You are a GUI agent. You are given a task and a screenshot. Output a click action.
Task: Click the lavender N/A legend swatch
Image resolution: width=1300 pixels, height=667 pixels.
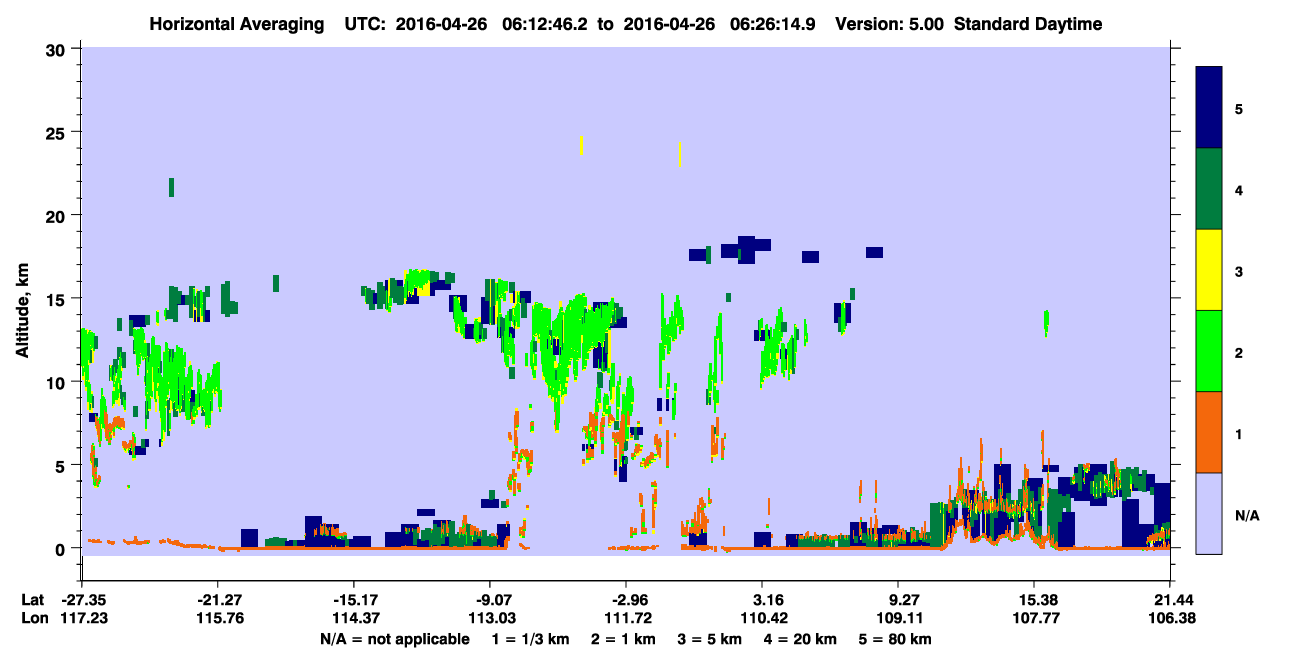pos(1209,513)
